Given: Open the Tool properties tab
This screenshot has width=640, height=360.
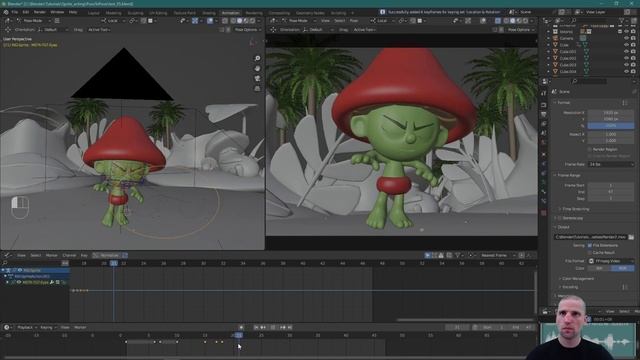Looking at the screenshot, I should [x=544, y=93].
